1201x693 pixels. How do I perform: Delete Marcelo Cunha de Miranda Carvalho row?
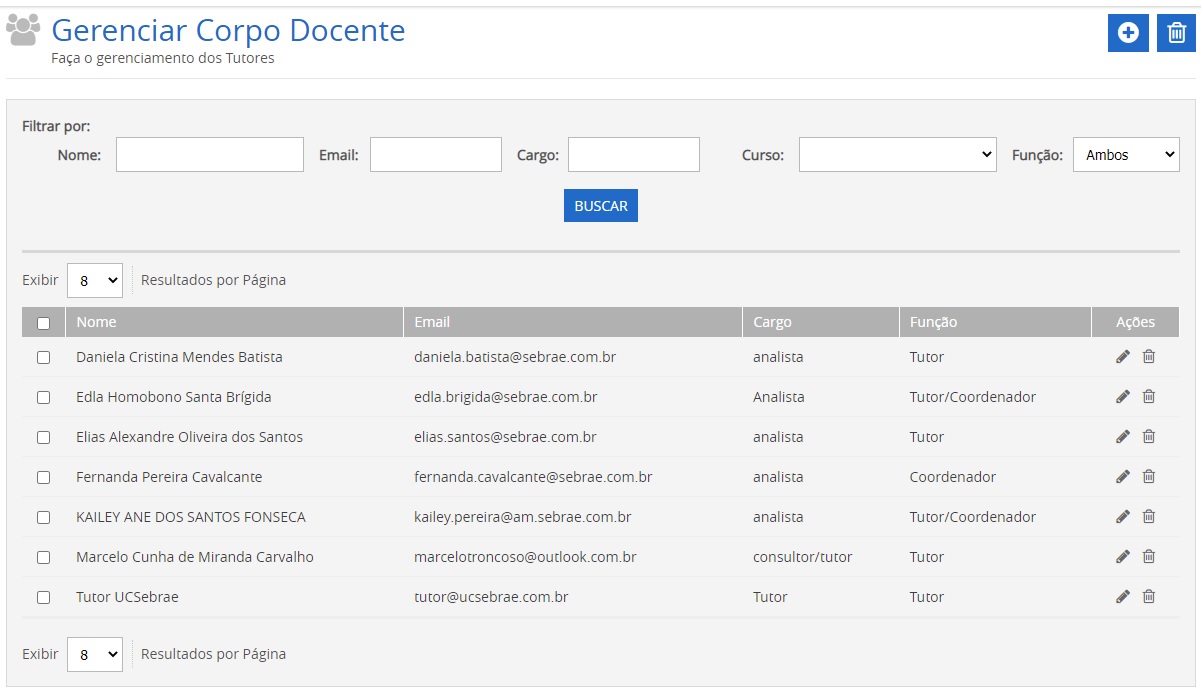tap(1149, 557)
